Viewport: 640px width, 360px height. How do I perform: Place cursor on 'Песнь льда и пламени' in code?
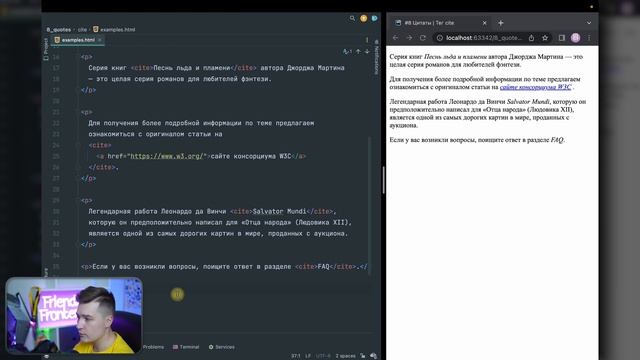tap(192, 68)
